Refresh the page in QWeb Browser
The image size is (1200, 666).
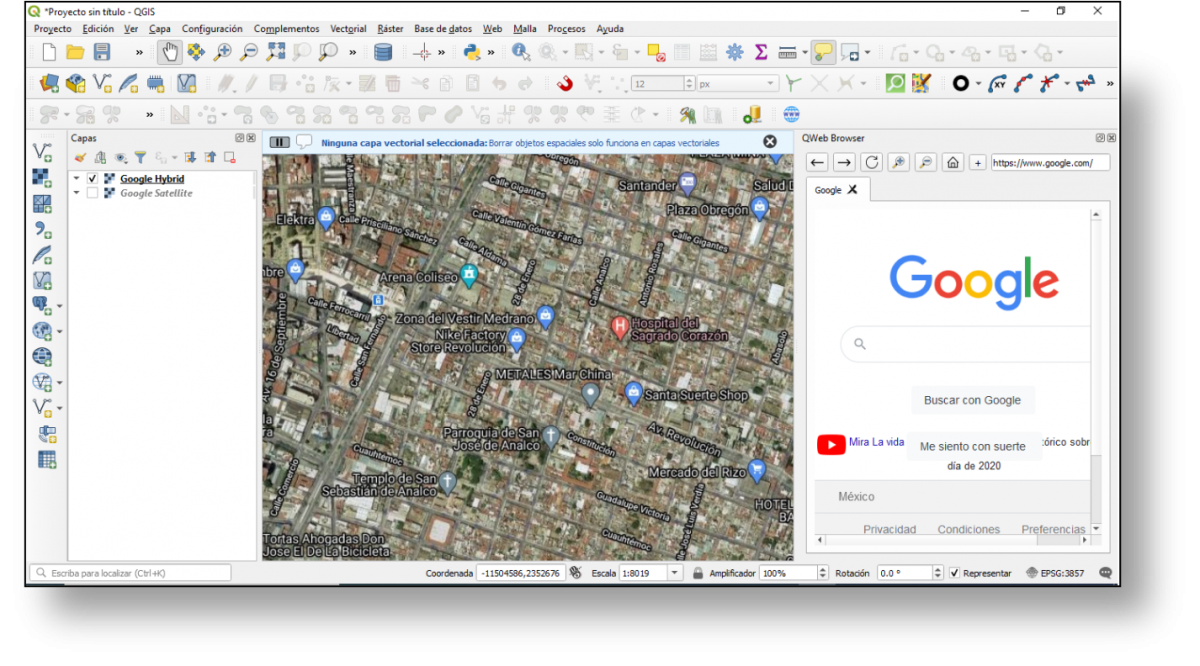[872, 162]
